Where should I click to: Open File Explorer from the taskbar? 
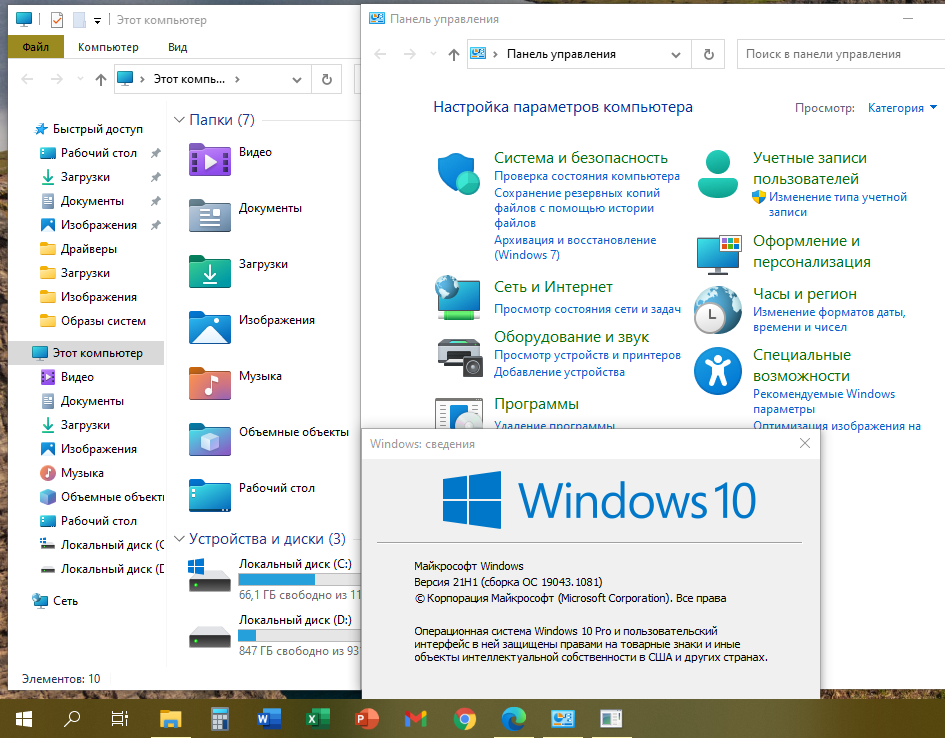pos(171,718)
